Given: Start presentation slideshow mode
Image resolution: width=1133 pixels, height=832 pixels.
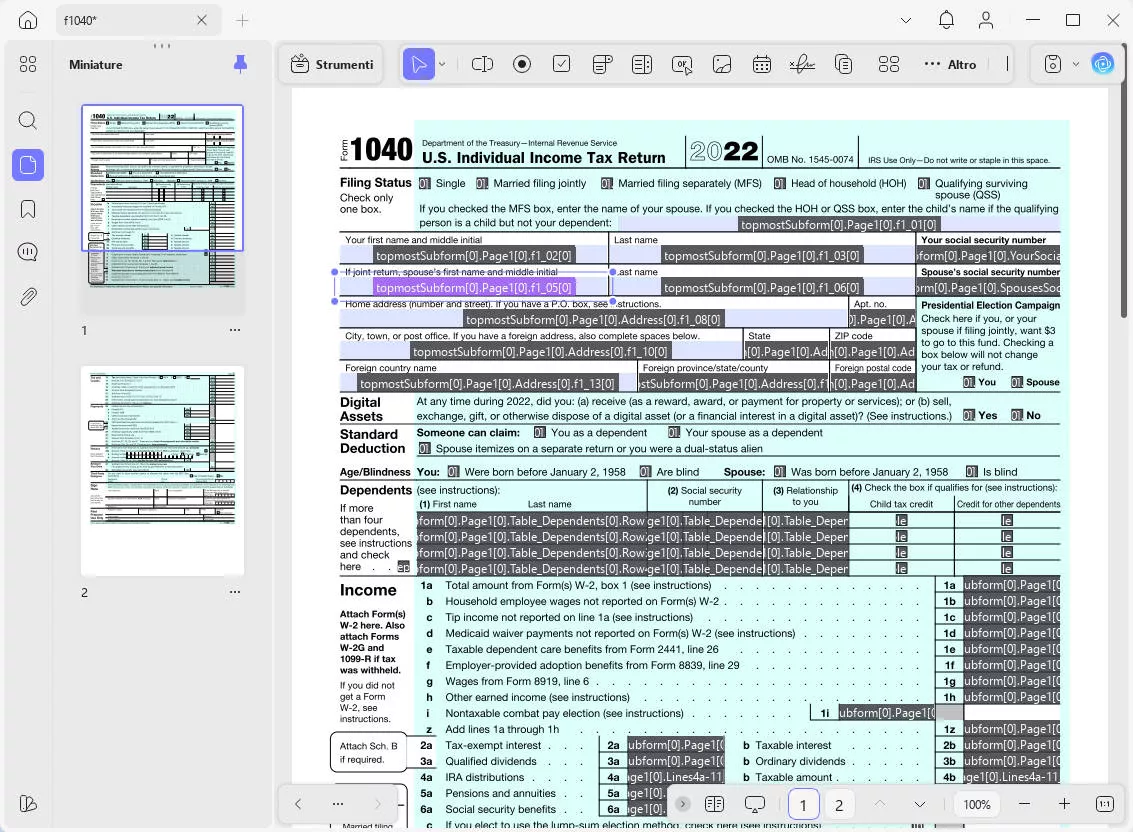Looking at the screenshot, I should 754,804.
